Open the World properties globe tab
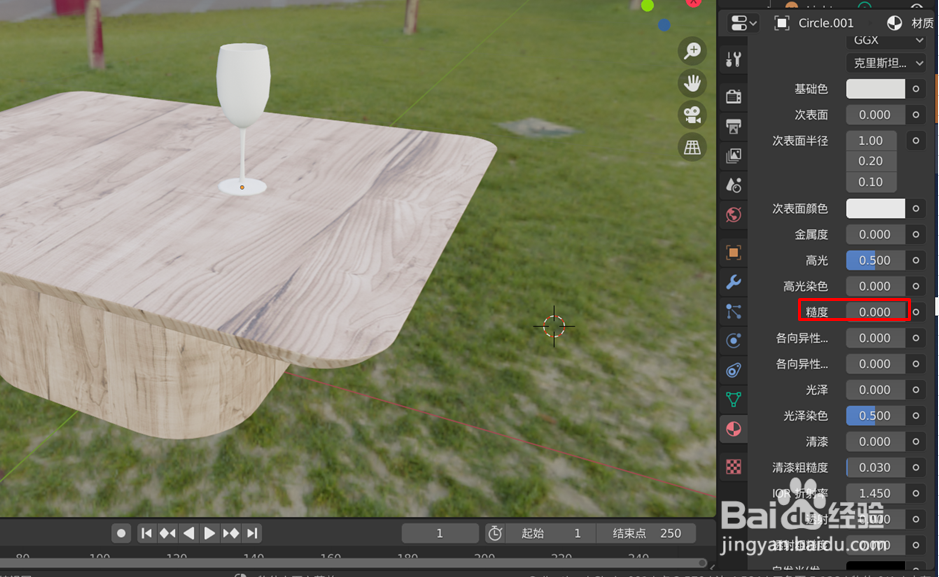This screenshot has width=939, height=577. coord(734,214)
